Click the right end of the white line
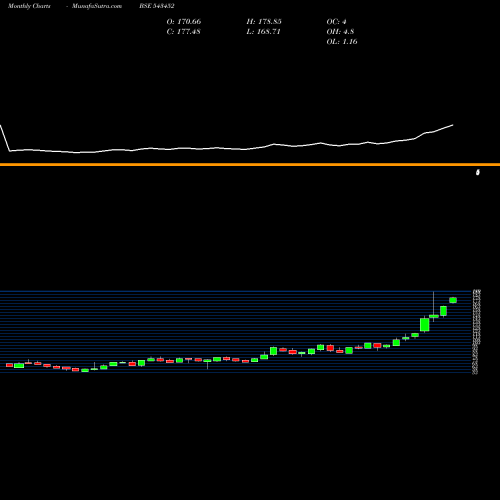This screenshot has width=500, height=500. point(453,125)
